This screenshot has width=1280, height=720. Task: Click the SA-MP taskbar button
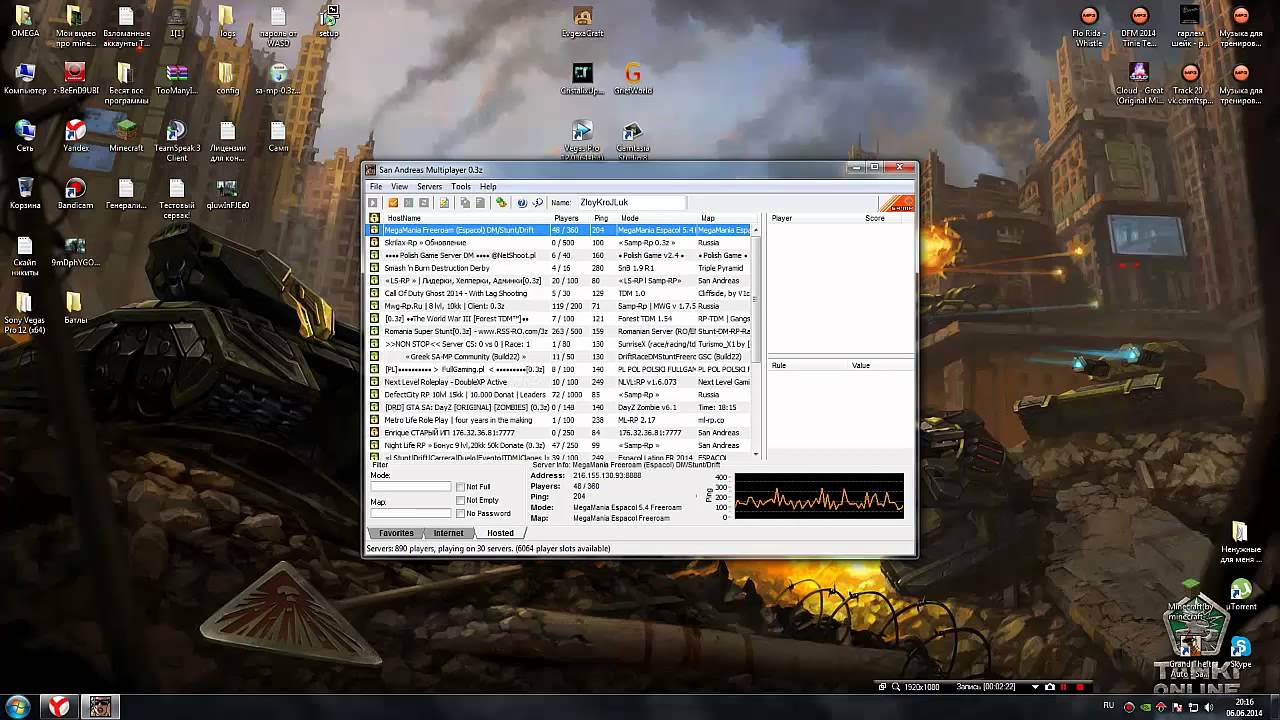pos(100,706)
